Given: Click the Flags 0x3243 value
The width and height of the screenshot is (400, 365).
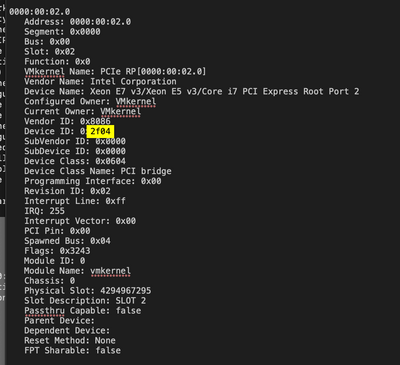Looking at the screenshot, I should tap(75, 251).
